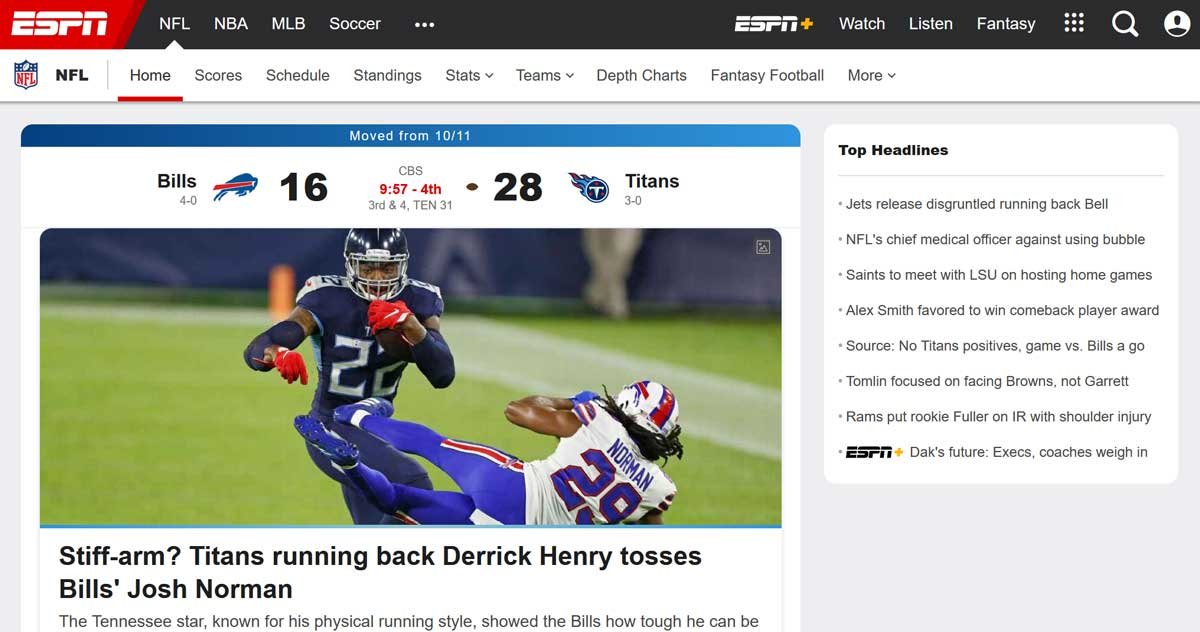1200x632 pixels.
Task: Go to NFL in top navigation
Action: [x=174, y=24]
